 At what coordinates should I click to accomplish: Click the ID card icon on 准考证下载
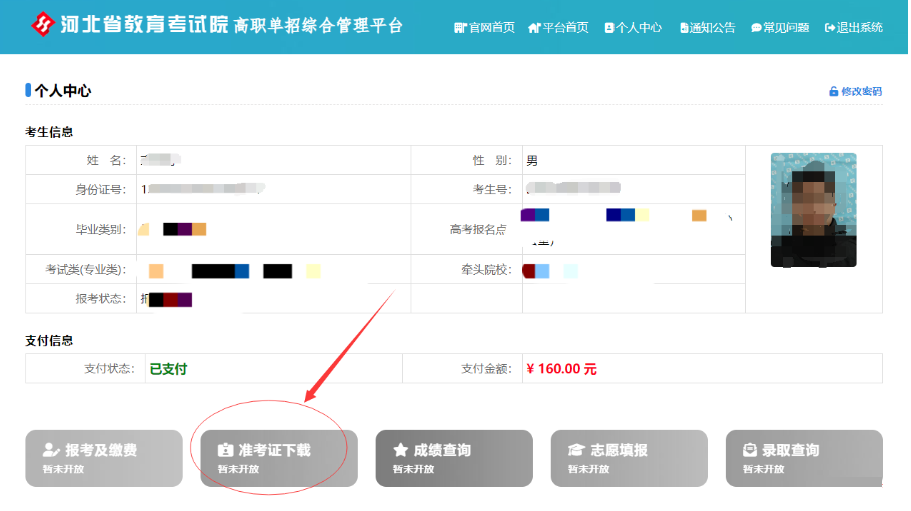[225, 450]
